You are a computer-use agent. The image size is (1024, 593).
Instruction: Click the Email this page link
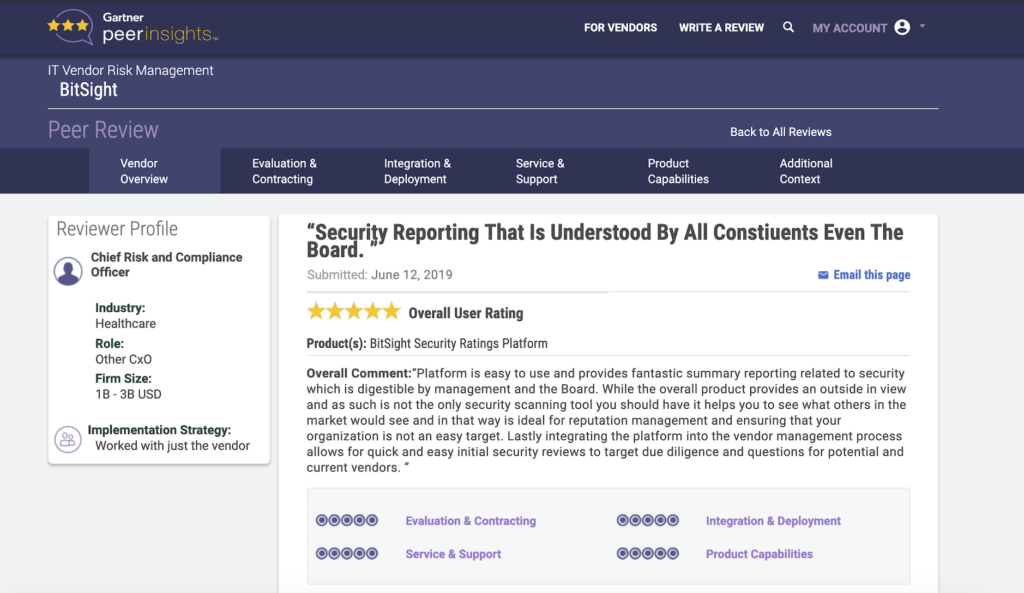click(871, 275)
